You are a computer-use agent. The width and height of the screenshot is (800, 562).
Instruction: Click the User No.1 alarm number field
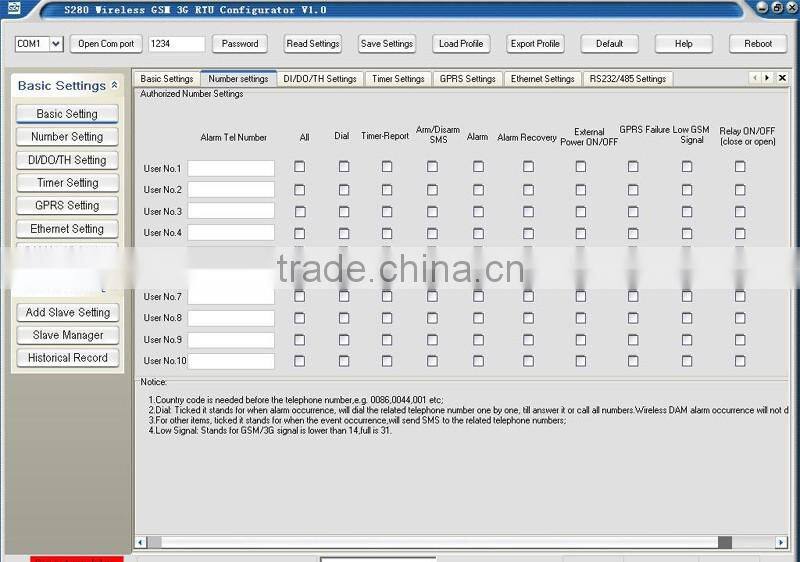click(231, 168)
